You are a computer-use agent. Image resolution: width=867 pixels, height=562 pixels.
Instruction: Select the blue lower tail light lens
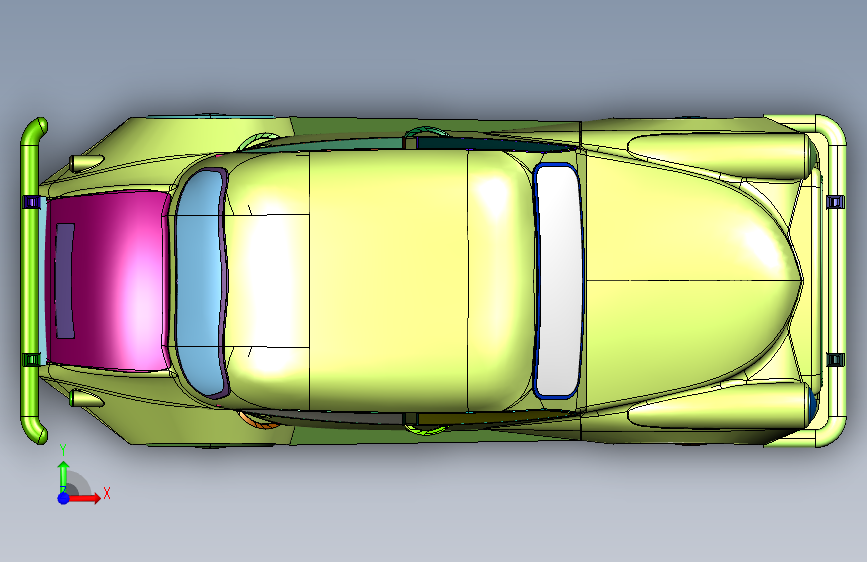point(812,403)
